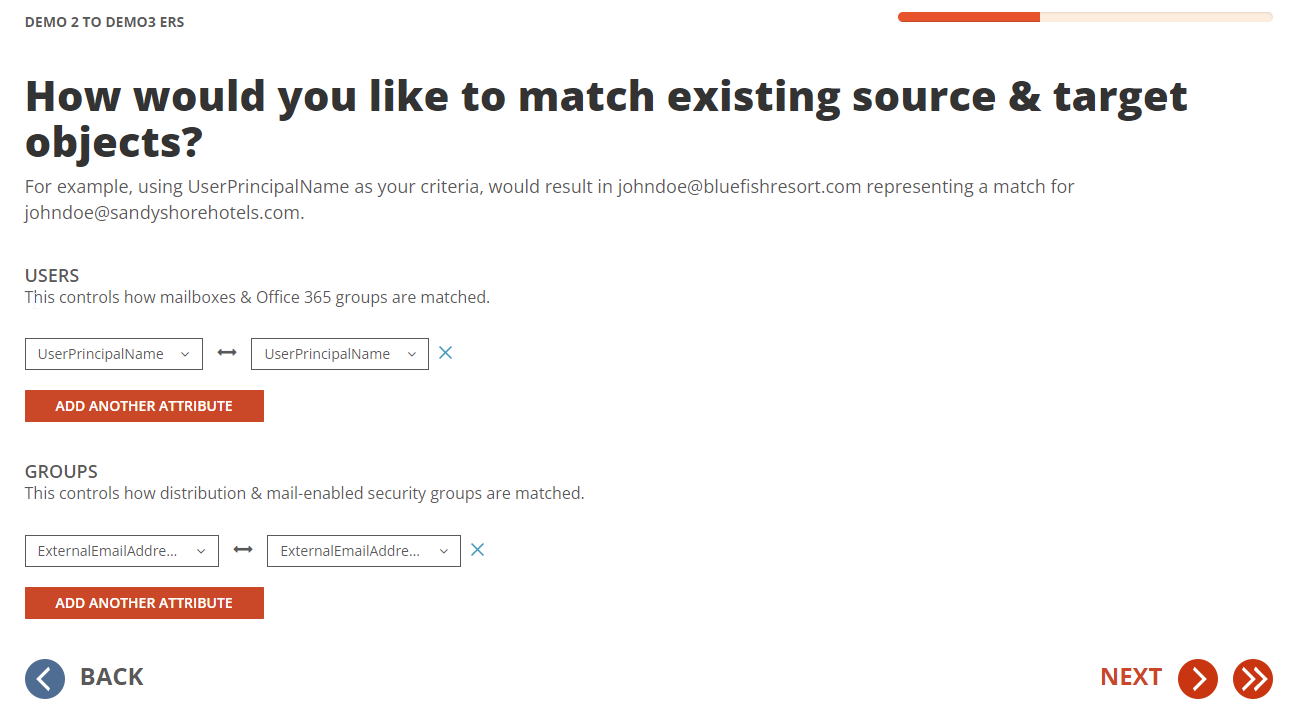This screenshot has height=714, width=1300.
Task: Click the wizard progress bar
Action: pos(1085,17)
